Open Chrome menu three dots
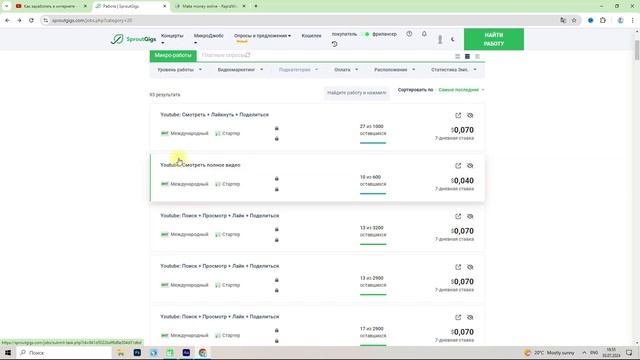Screen dimensions: 640x360 (x=633, y=20)
